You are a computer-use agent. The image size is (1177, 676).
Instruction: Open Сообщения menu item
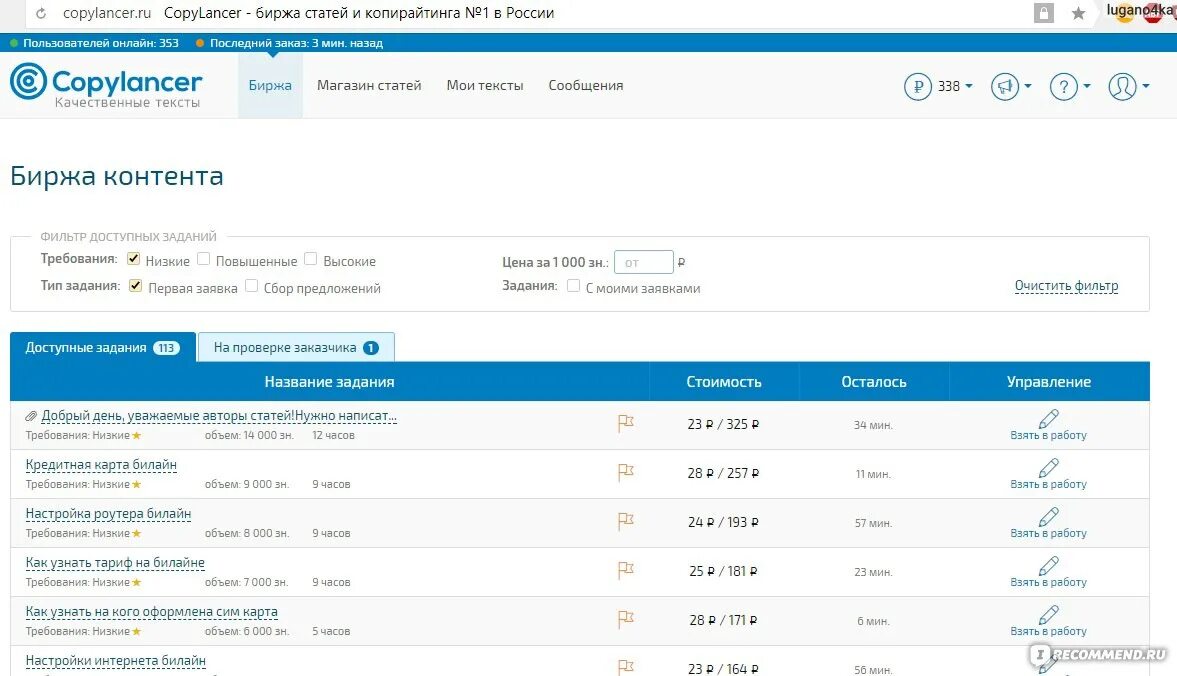pyautogui.click(x=585, y=86)
